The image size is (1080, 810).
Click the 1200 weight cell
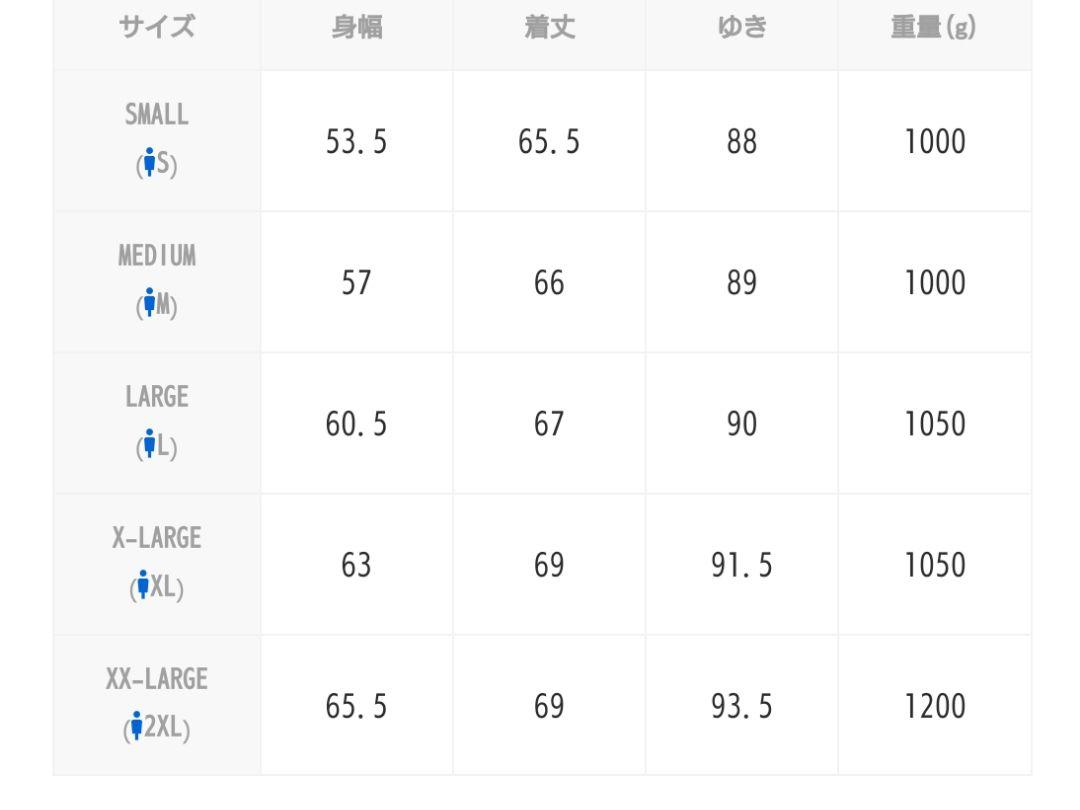[935, 705]
